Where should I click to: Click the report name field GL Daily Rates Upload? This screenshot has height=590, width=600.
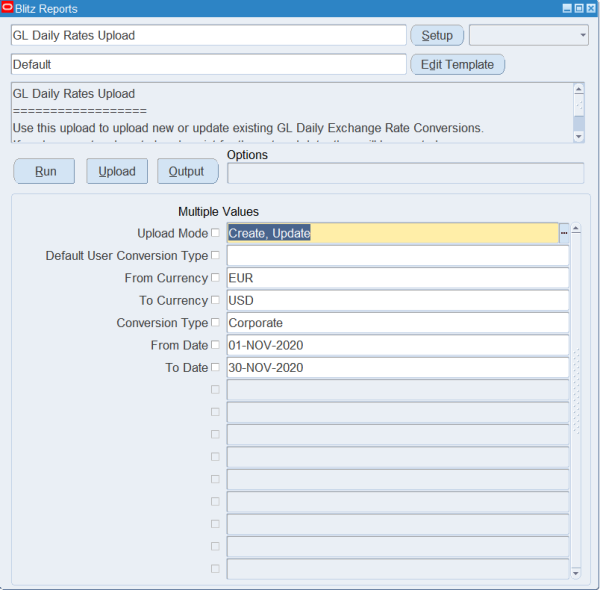tap(209, 35)
